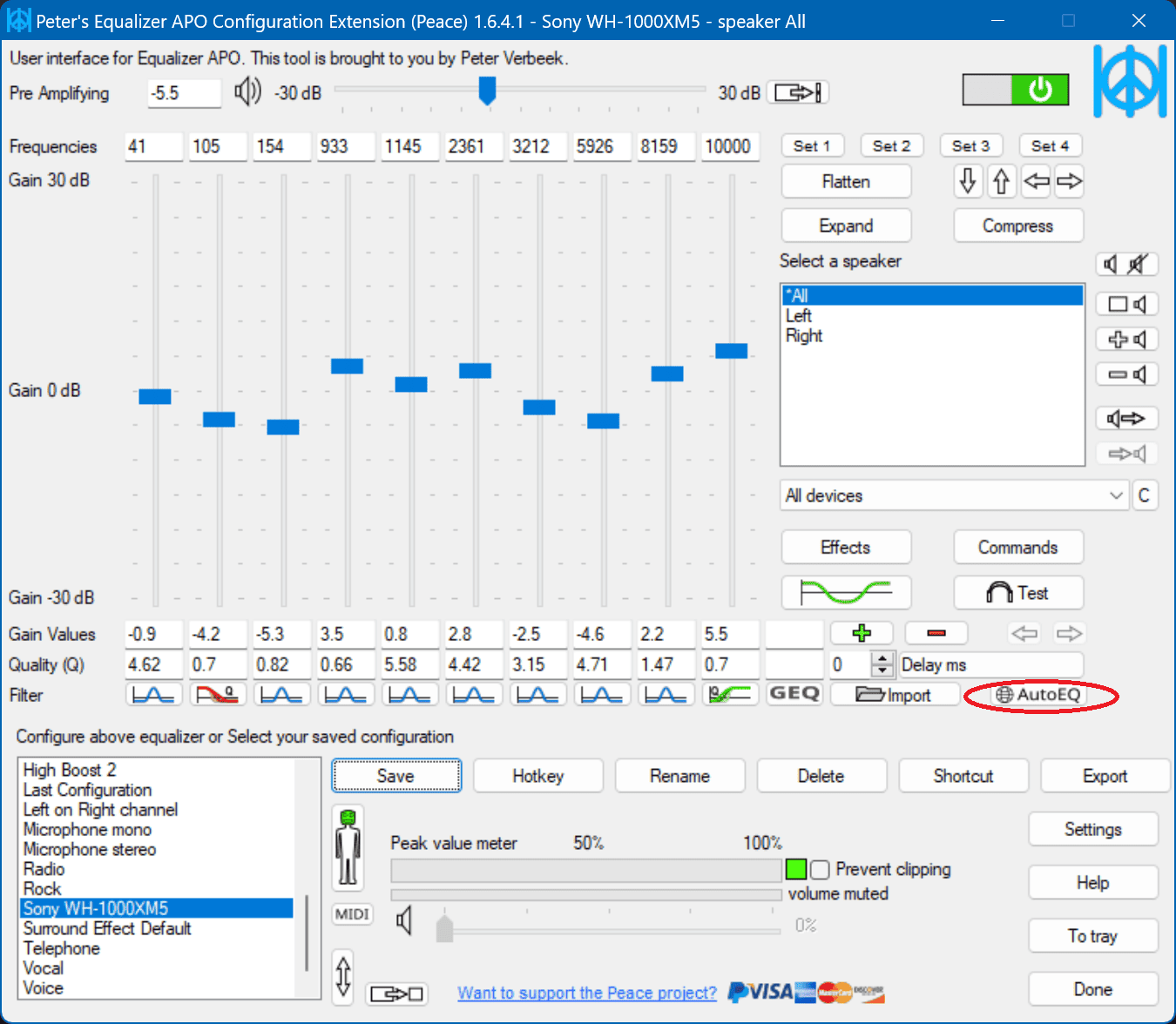Open the GEQ graphic equalizer editor

tap(794, 694)
